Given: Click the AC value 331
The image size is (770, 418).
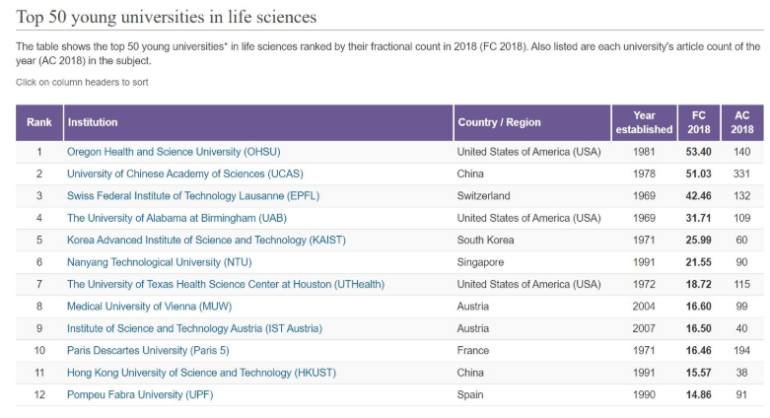Looking at the screenshot, I should pyautogui.click(x=742, y=174).
